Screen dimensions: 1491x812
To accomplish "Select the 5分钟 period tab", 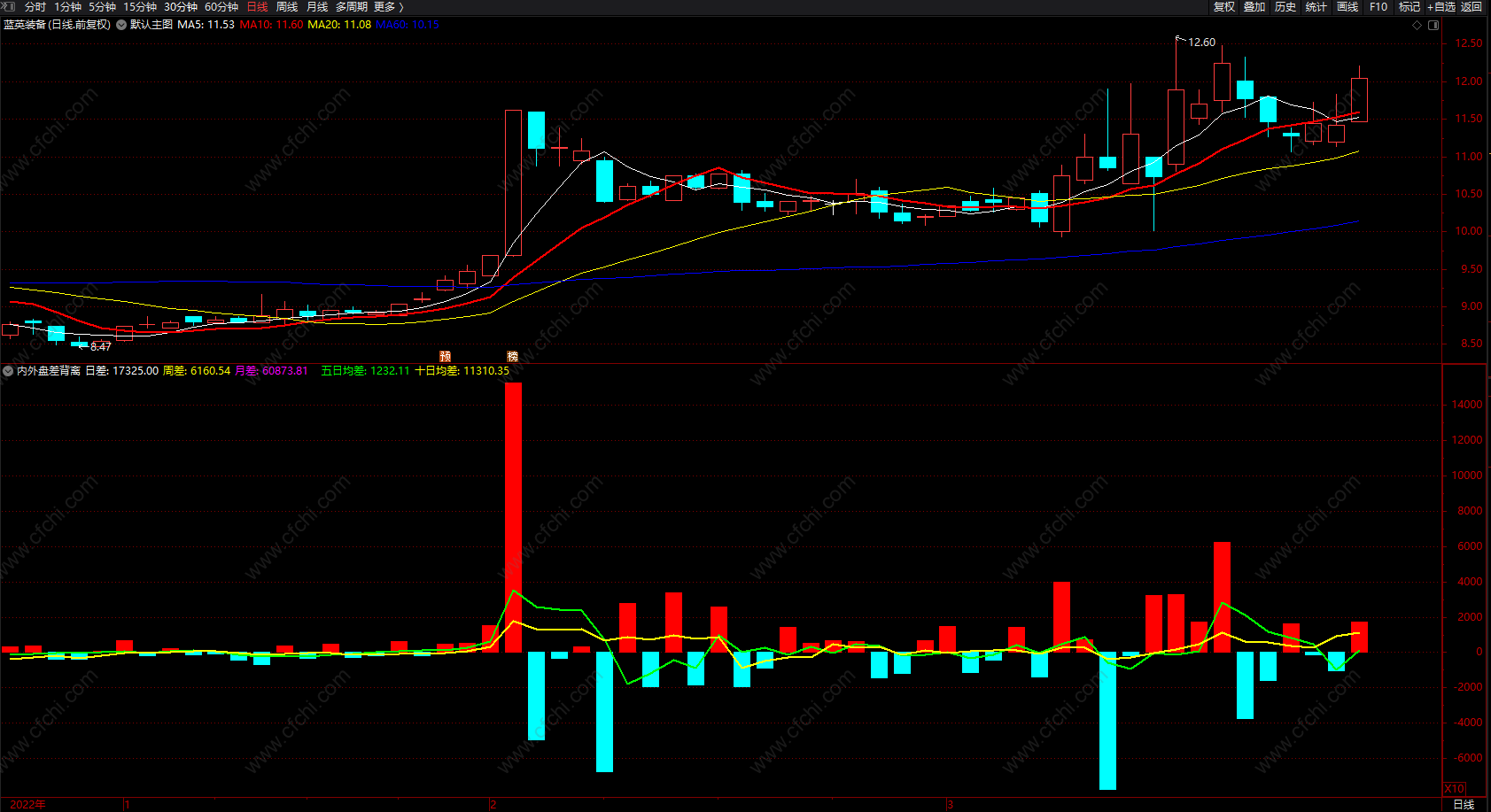I will [x=102, y=7].
